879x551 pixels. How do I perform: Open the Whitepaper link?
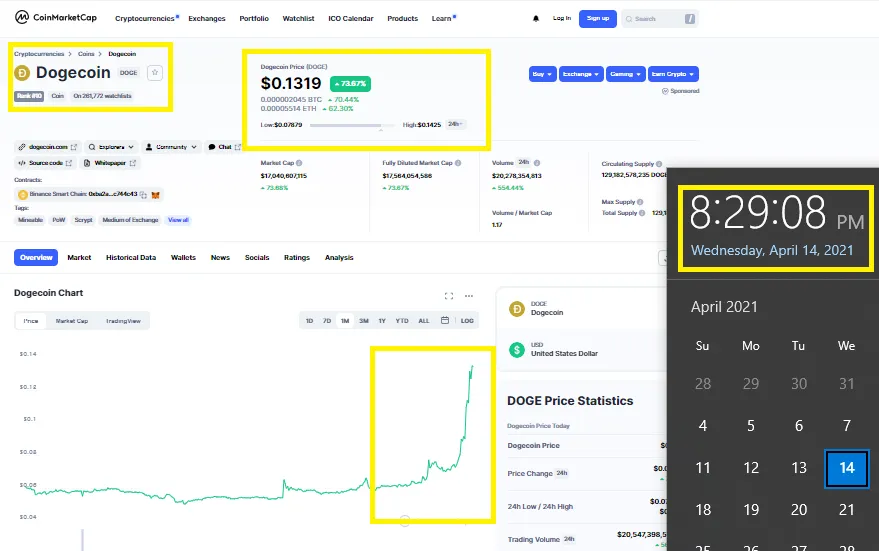click(110, 163)
